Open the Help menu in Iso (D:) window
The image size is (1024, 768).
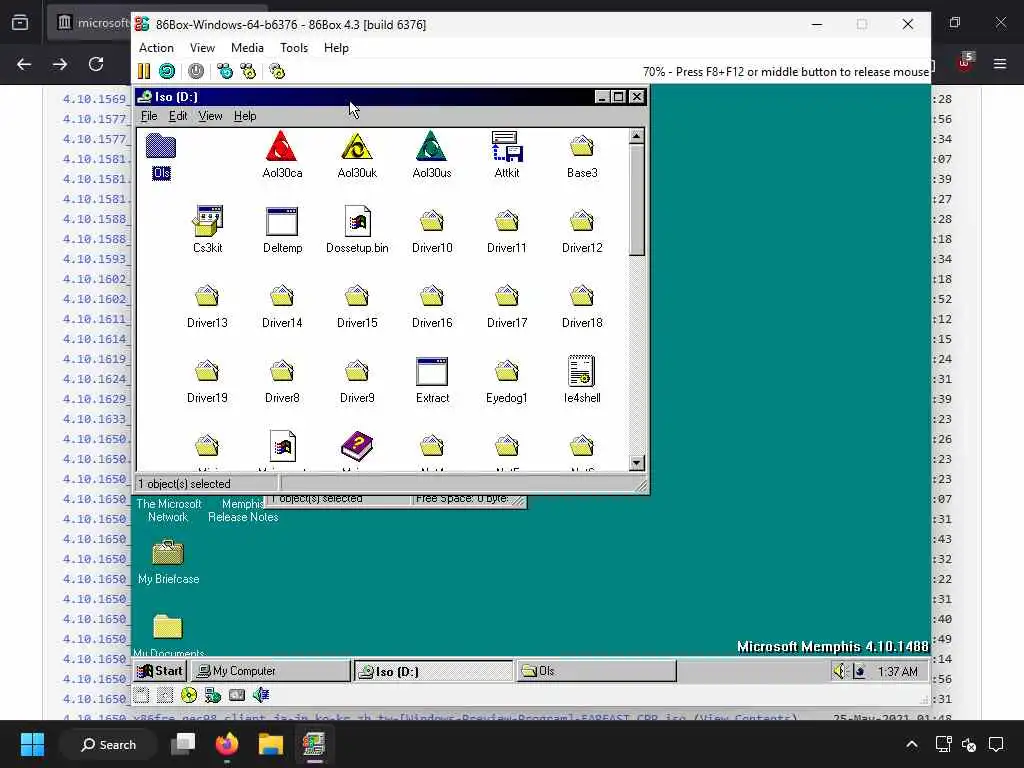[245, 116]
